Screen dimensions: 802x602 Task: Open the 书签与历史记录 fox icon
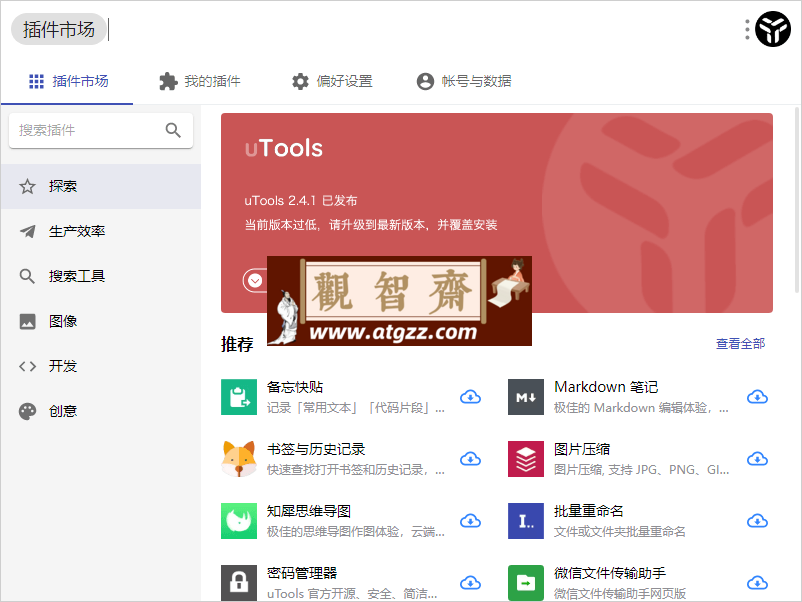[x=239, y=459]
